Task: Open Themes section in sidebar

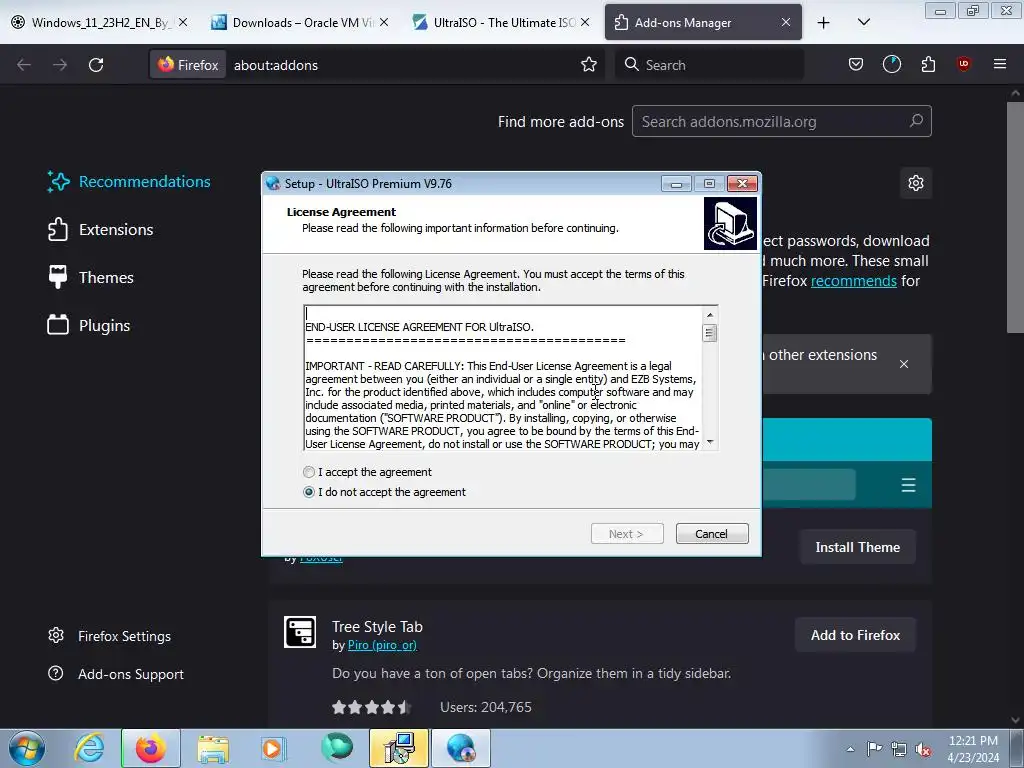Action: click(x=91, y=278)
